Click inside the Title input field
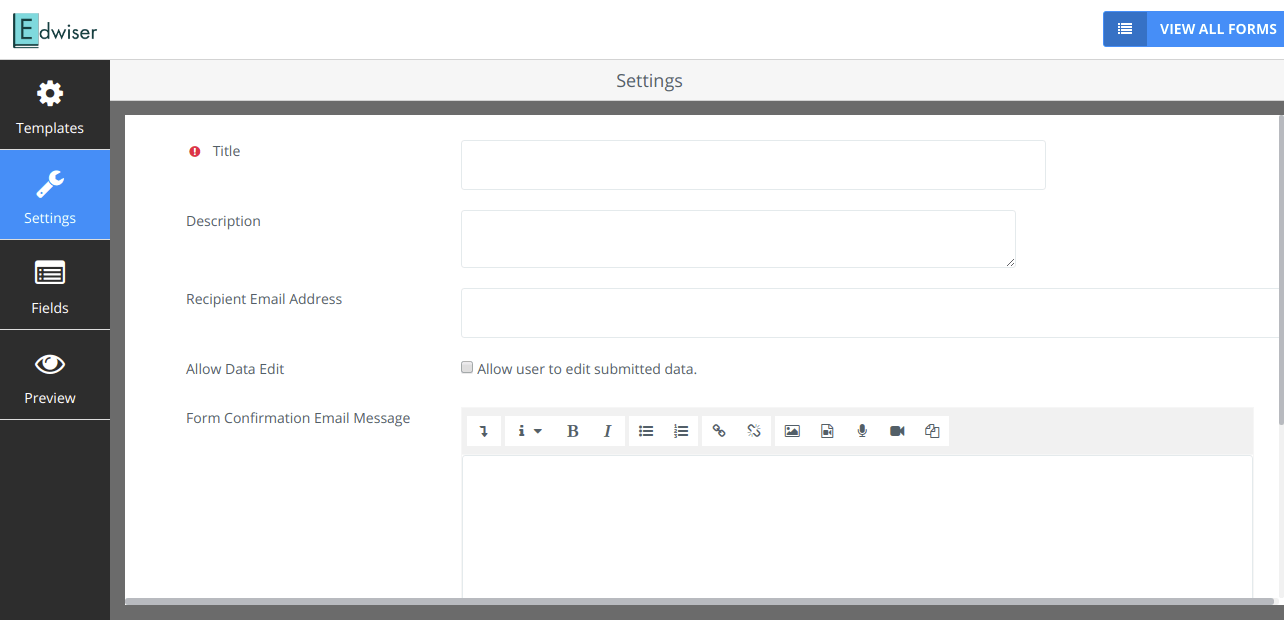 coord(752,164)
